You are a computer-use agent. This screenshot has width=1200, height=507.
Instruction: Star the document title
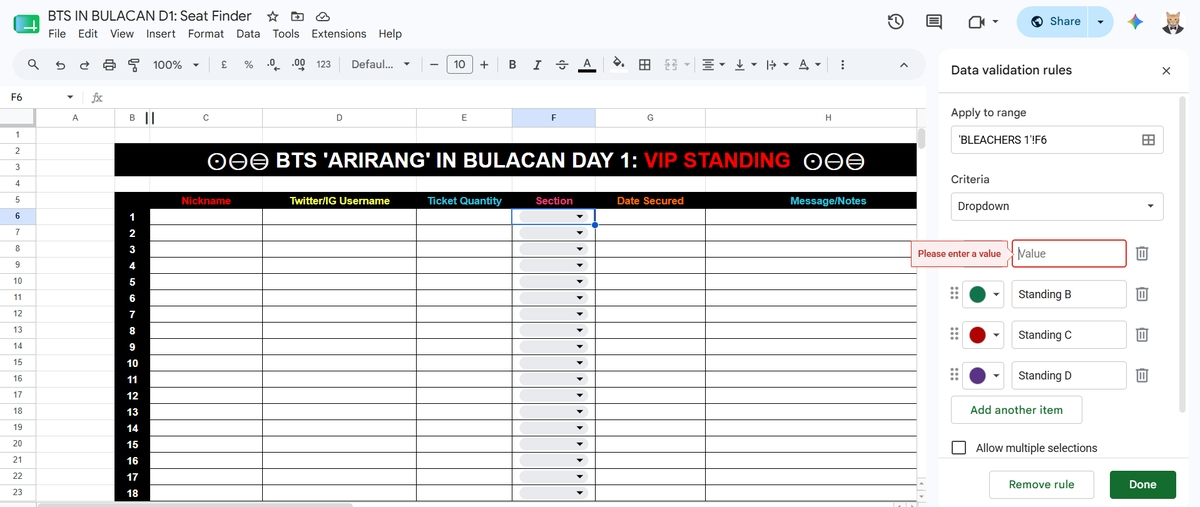pos(273,17)
